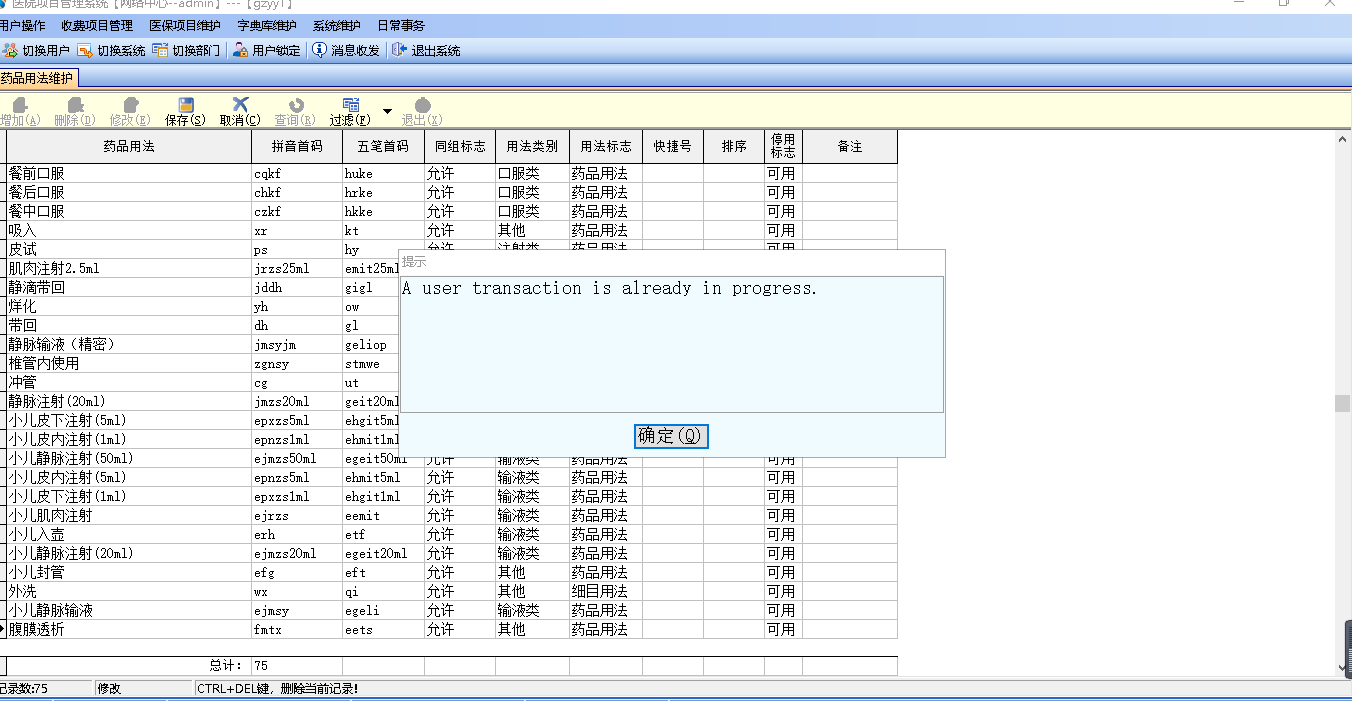Click the error message text area
The width and height of the screenshot is (1352, 701).
[671, 344]
